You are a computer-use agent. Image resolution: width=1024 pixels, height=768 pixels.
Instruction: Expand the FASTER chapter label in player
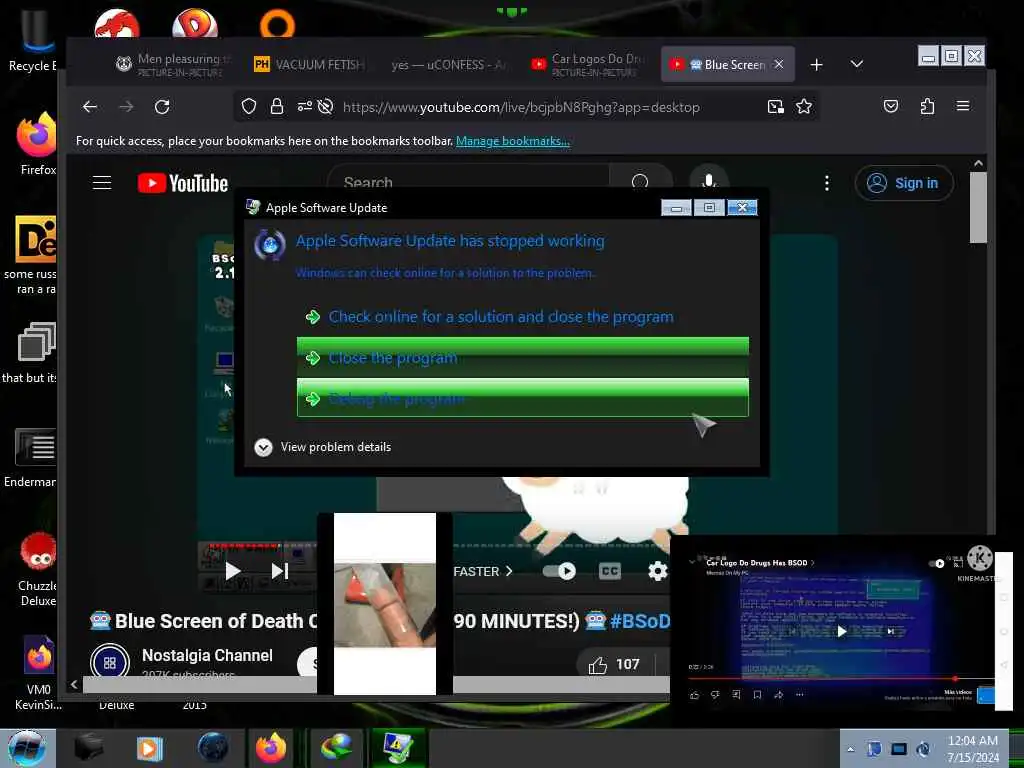(x=483, y=571)
